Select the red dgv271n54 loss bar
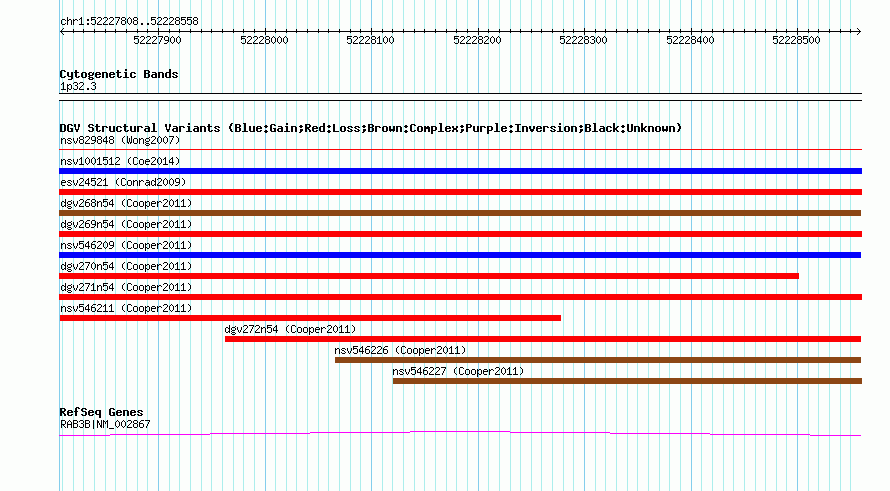This screenshot has height=491, width=890. pos(460,297)
